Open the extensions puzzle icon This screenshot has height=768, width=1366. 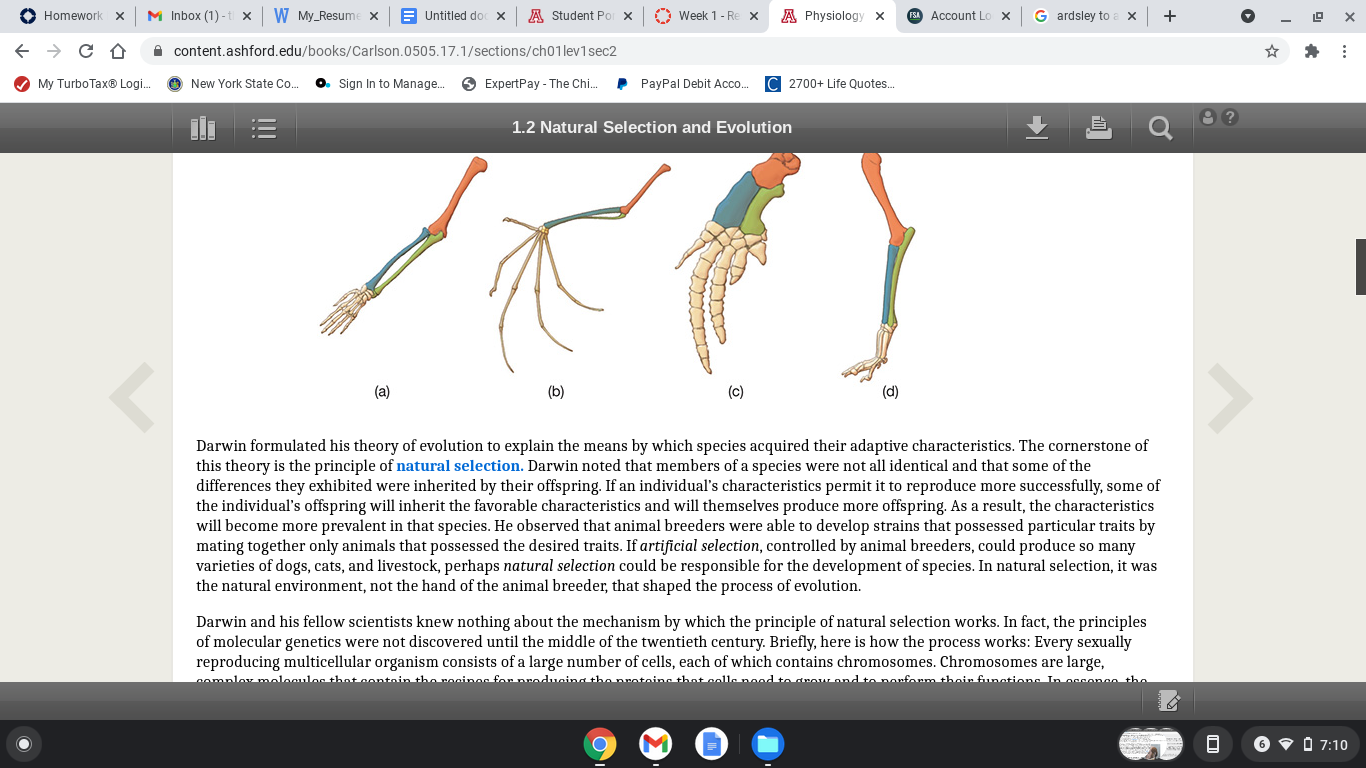(x=1312, y=51)
